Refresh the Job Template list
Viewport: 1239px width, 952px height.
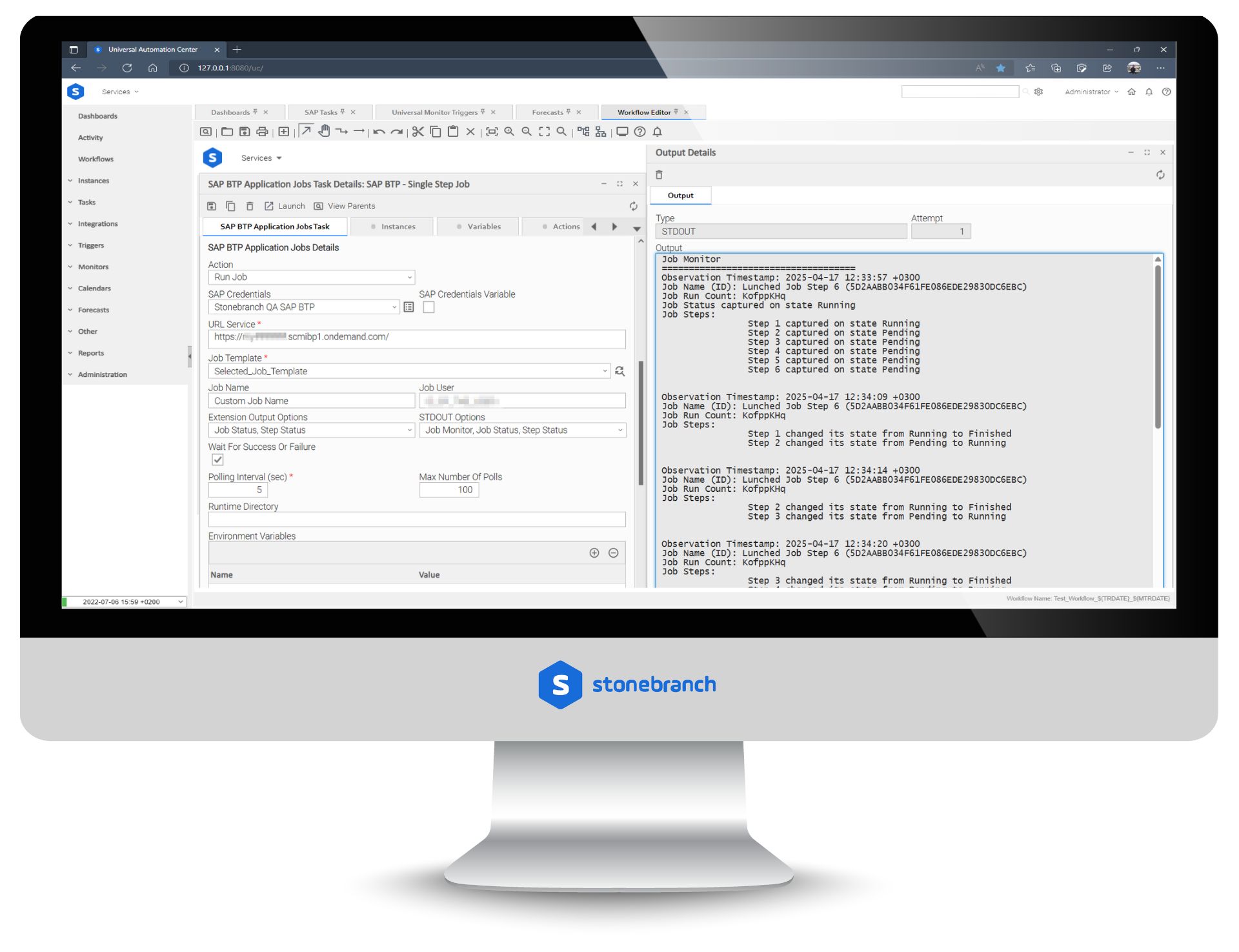619,371
